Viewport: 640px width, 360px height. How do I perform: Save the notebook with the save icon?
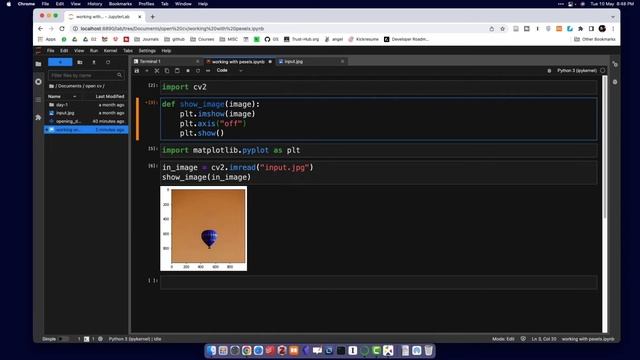coord(137,71)
